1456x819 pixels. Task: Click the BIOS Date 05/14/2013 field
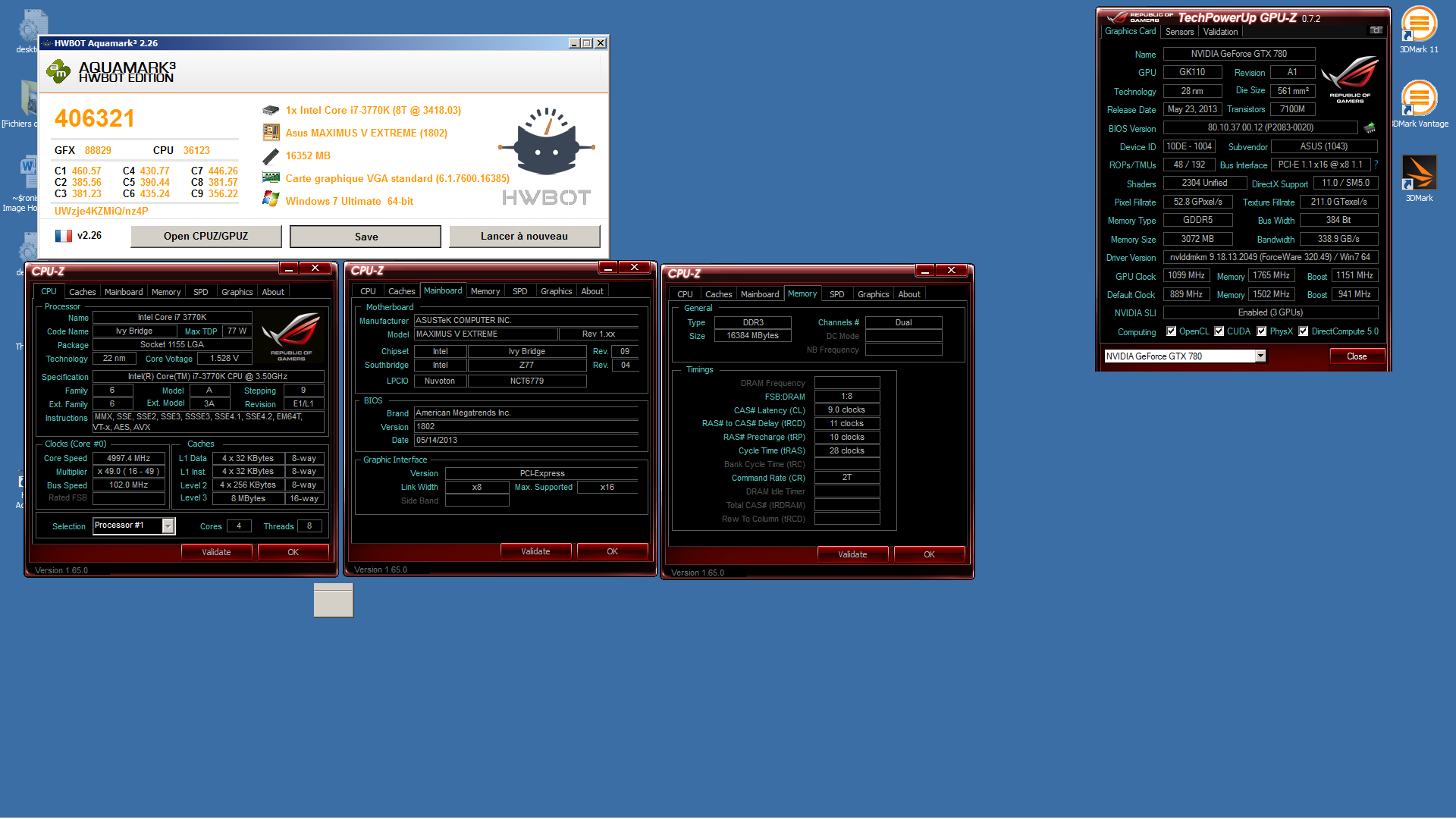click(x=527, y=440)
